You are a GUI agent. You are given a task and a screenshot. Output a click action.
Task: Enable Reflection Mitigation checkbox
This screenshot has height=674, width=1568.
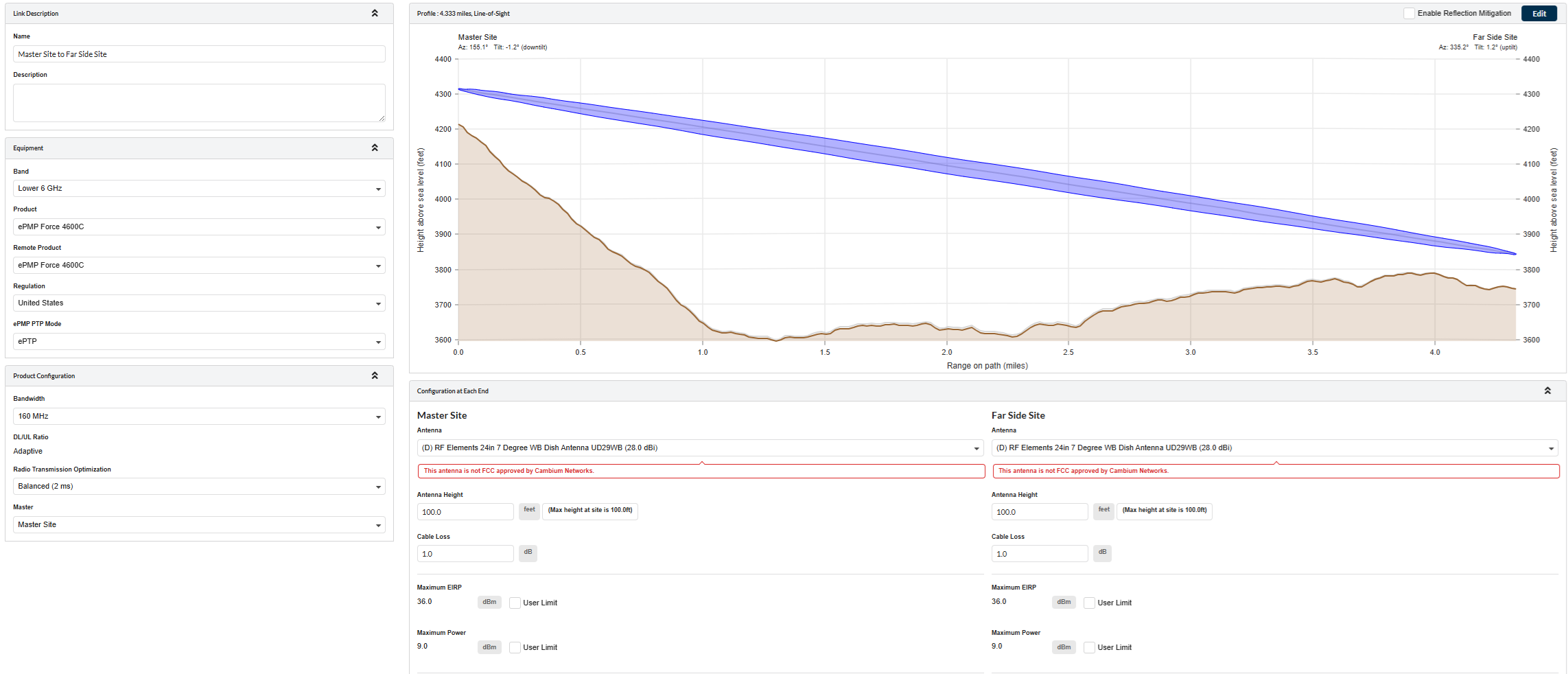click(1409, 13)
